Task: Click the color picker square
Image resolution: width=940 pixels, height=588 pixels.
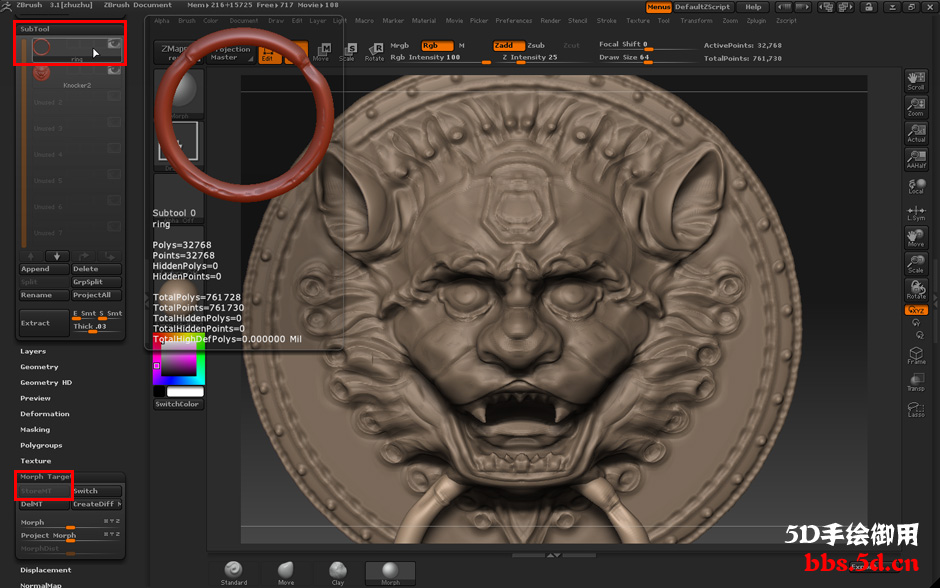Action: (179, 361)
